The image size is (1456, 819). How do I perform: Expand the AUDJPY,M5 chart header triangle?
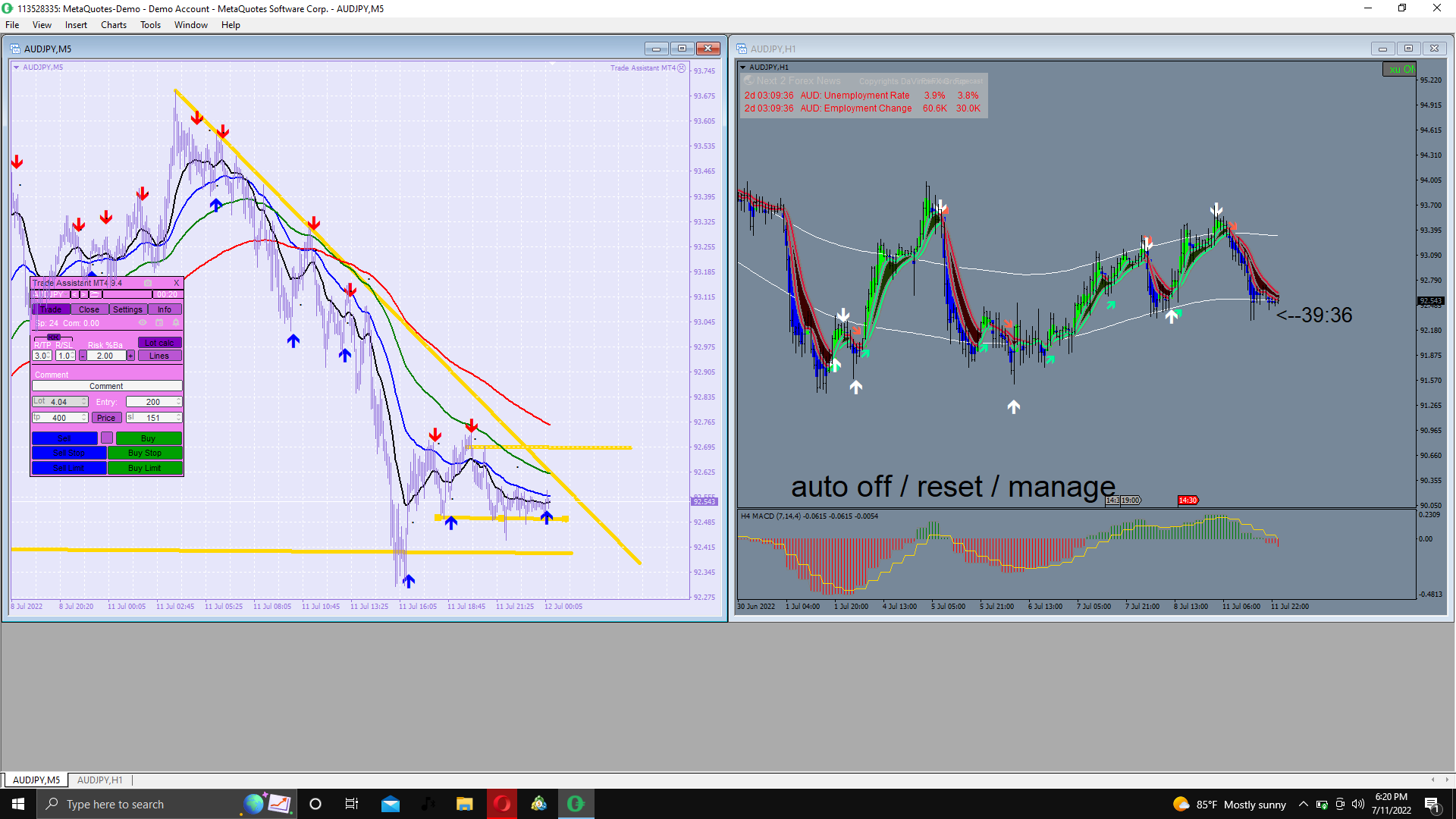click(x=16, y=67)
